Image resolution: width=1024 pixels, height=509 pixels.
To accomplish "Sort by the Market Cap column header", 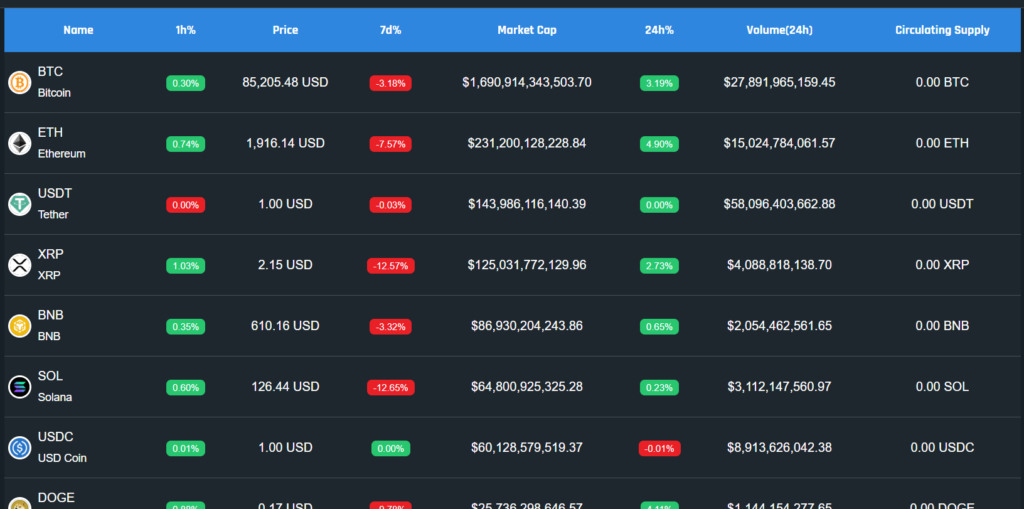I will pyautogui.click(x=527, y=30).
